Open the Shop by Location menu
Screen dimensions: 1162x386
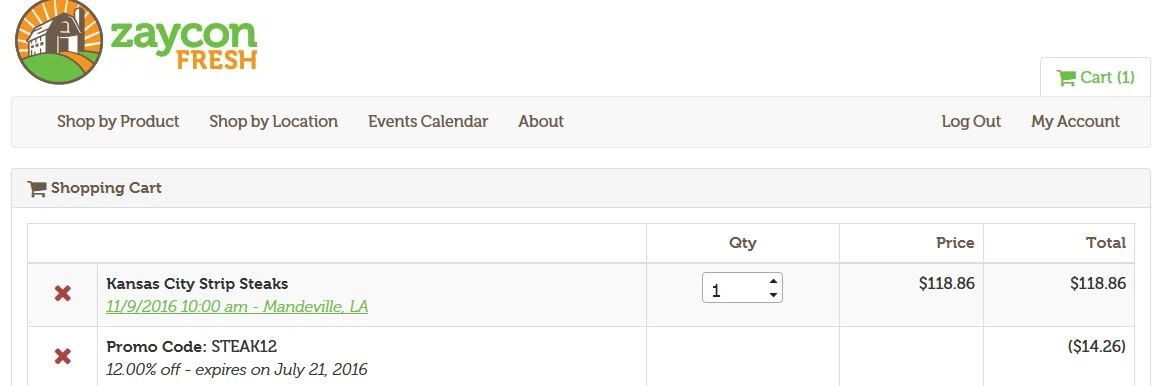(x=273, y=122)
